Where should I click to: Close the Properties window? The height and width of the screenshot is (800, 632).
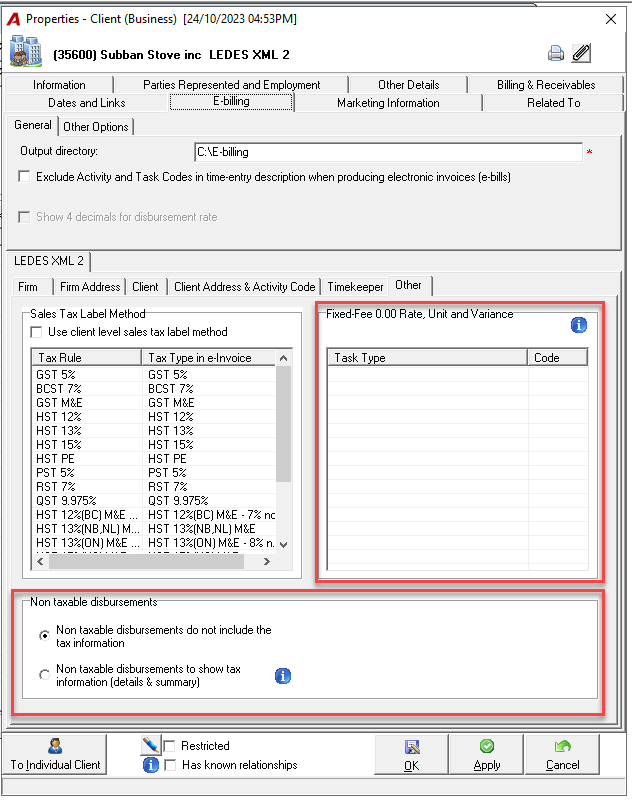click(x=611, y=19)
